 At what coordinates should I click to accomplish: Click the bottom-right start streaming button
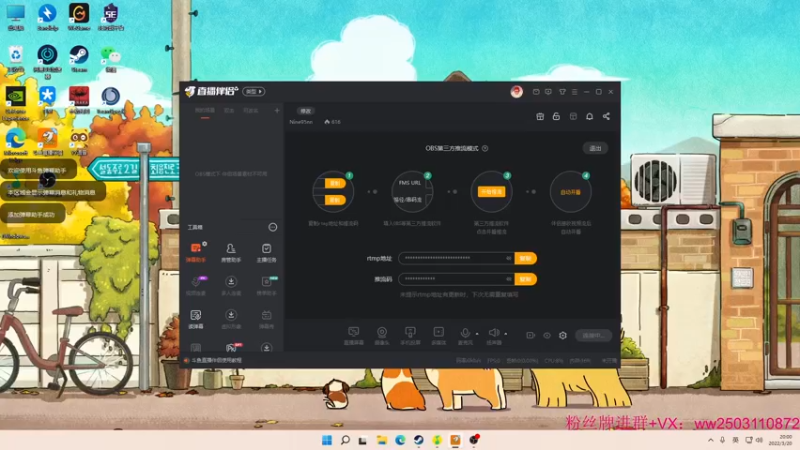pos(593,335)
